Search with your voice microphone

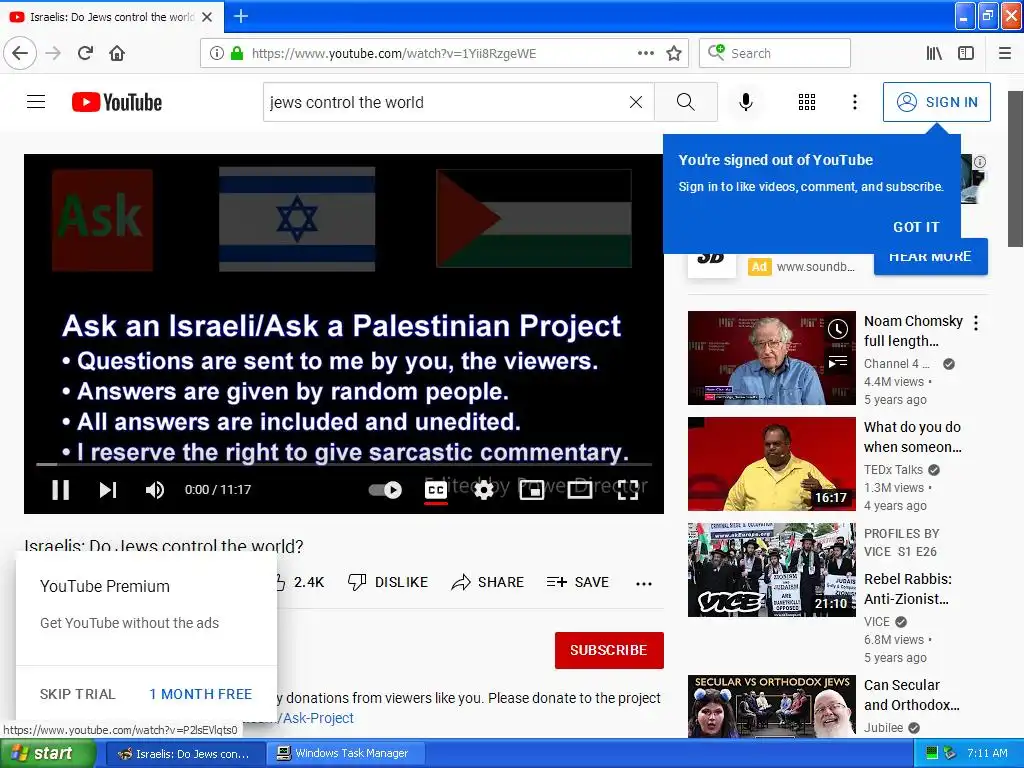(746, 102)
